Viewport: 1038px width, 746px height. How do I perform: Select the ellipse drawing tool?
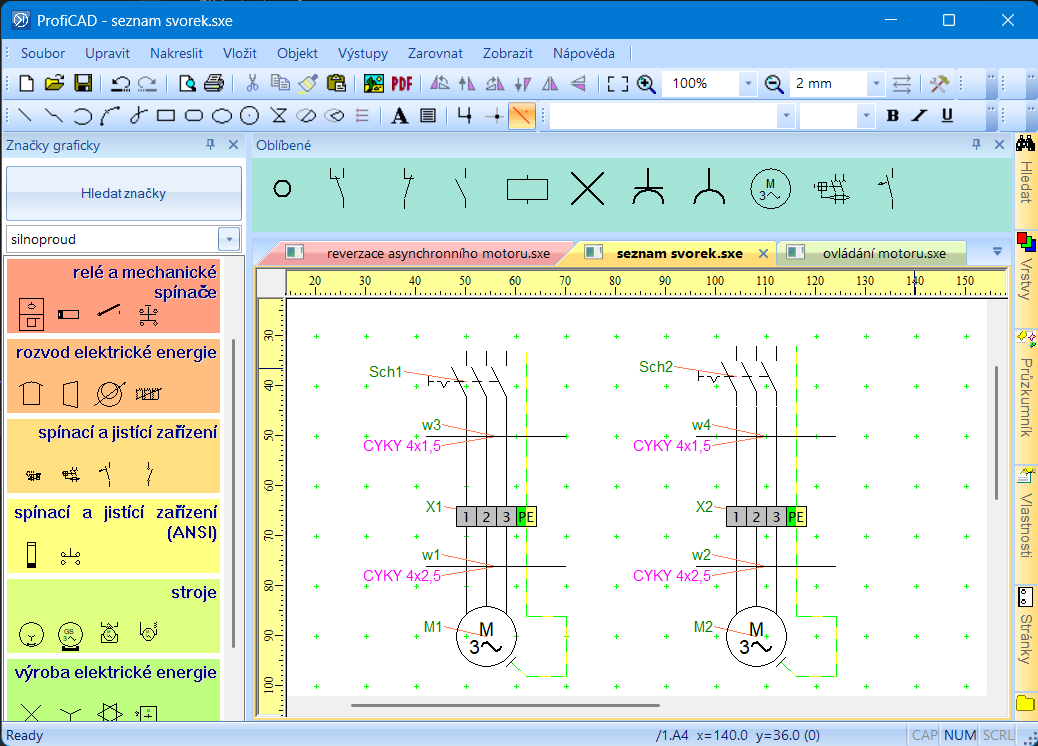(221, 116)
